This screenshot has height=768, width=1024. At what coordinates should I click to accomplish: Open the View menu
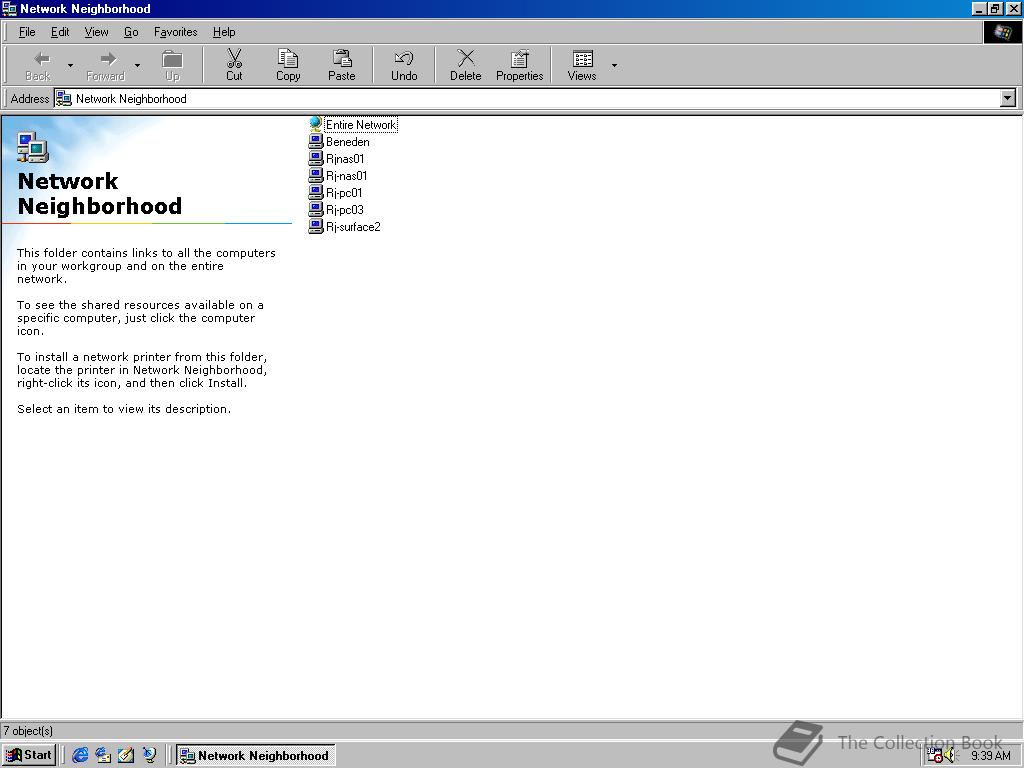pos(97,32)
